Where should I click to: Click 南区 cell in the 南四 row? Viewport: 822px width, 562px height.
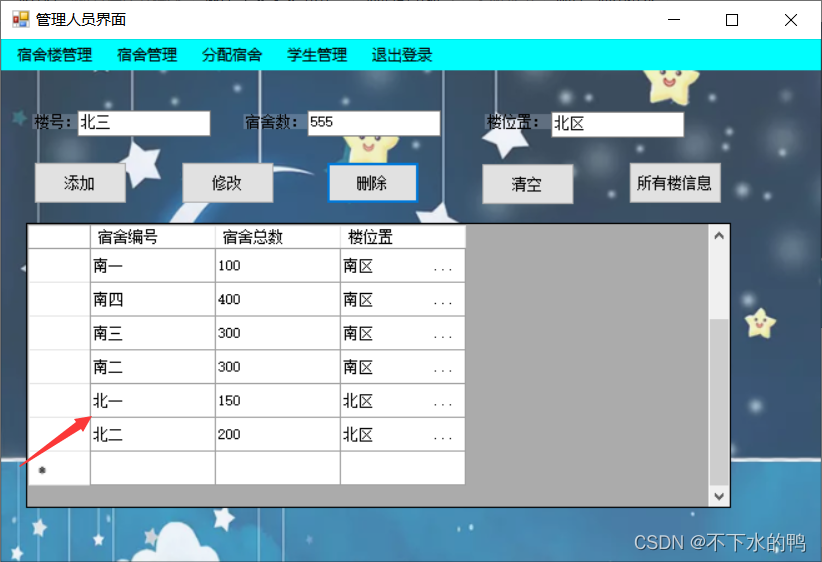coord(403,299)
